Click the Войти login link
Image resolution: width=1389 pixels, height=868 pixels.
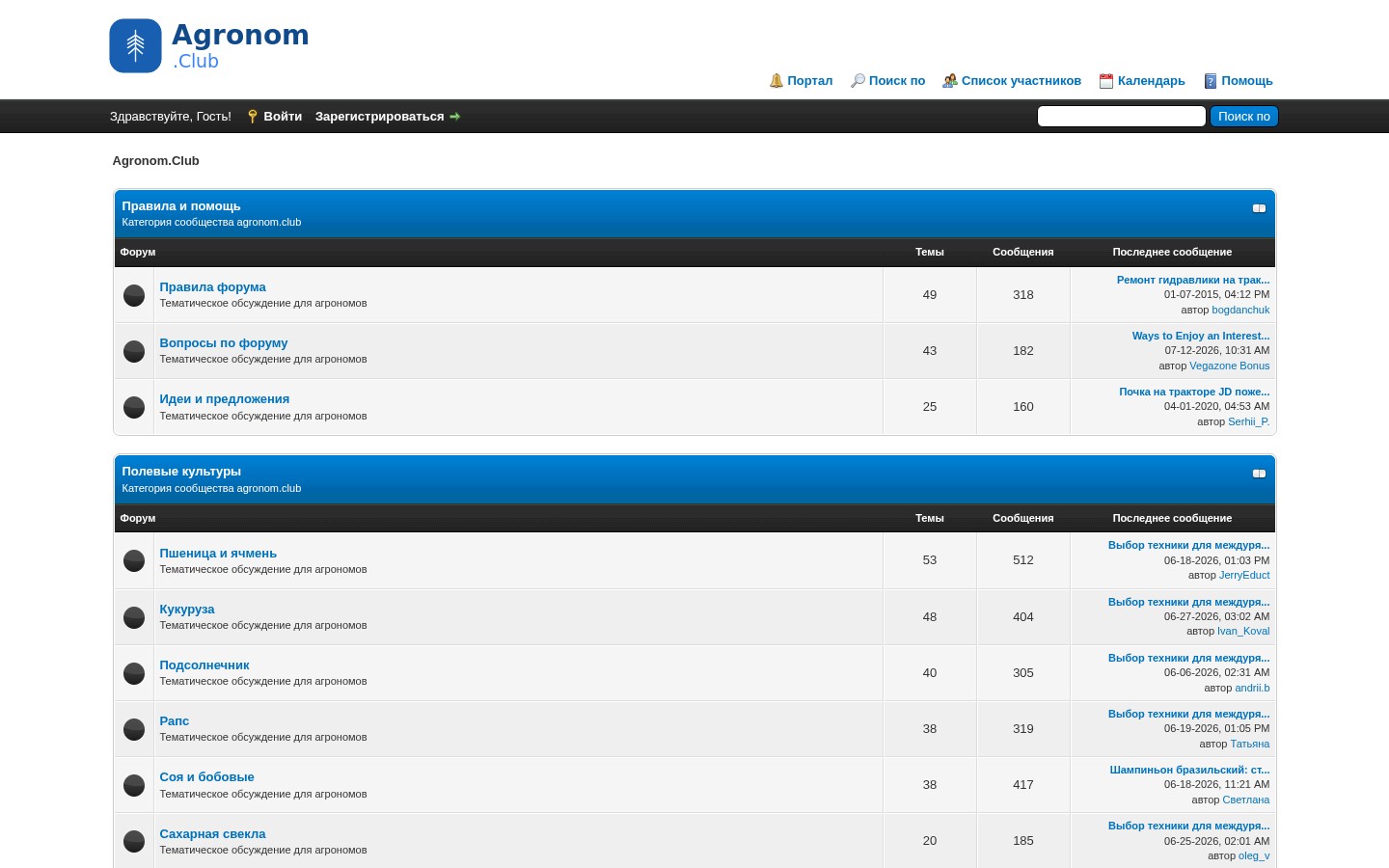coord(283,117)
